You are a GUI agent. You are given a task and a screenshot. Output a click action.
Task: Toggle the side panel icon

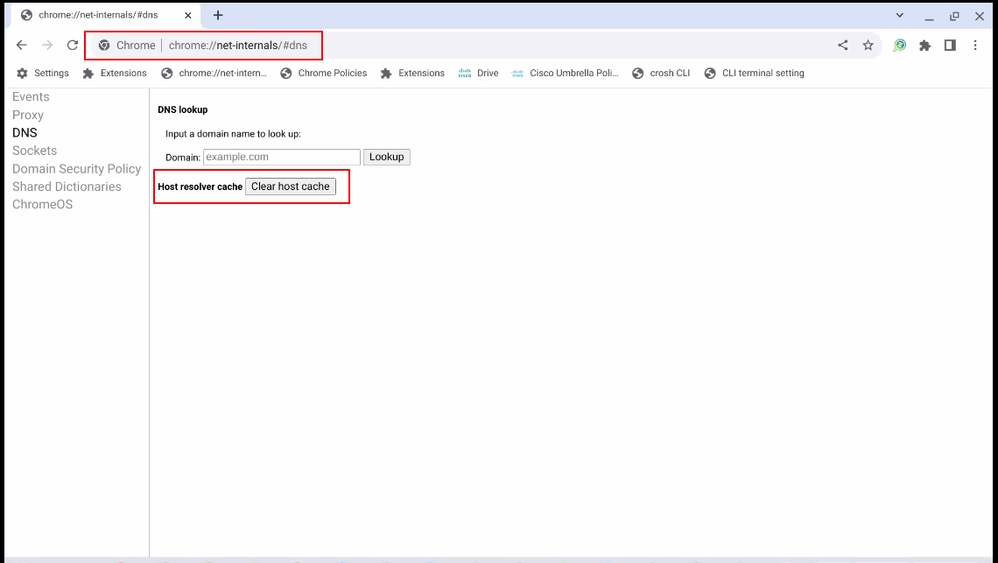950,45
